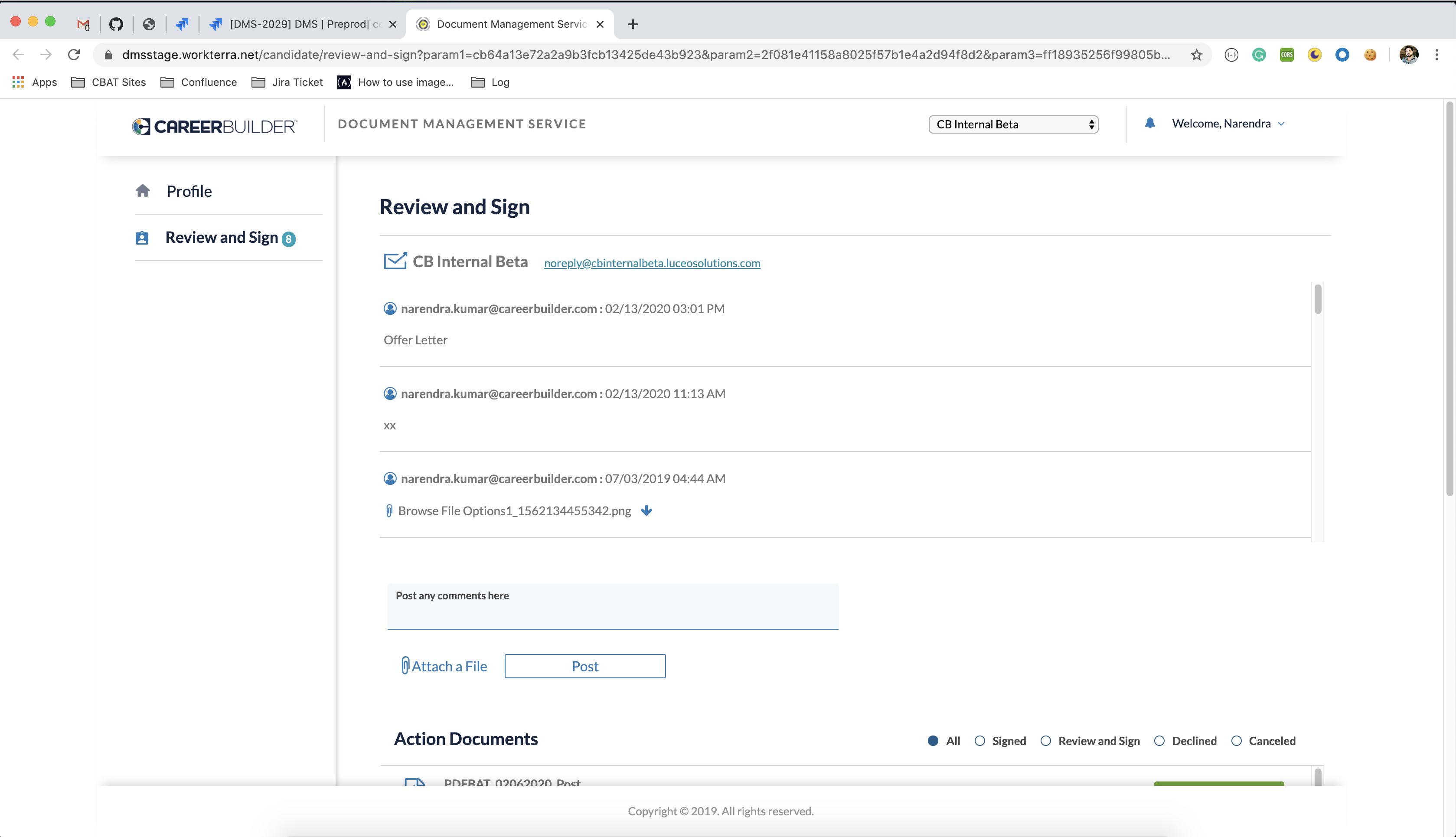Close the DMS-2029 tab

392,24
